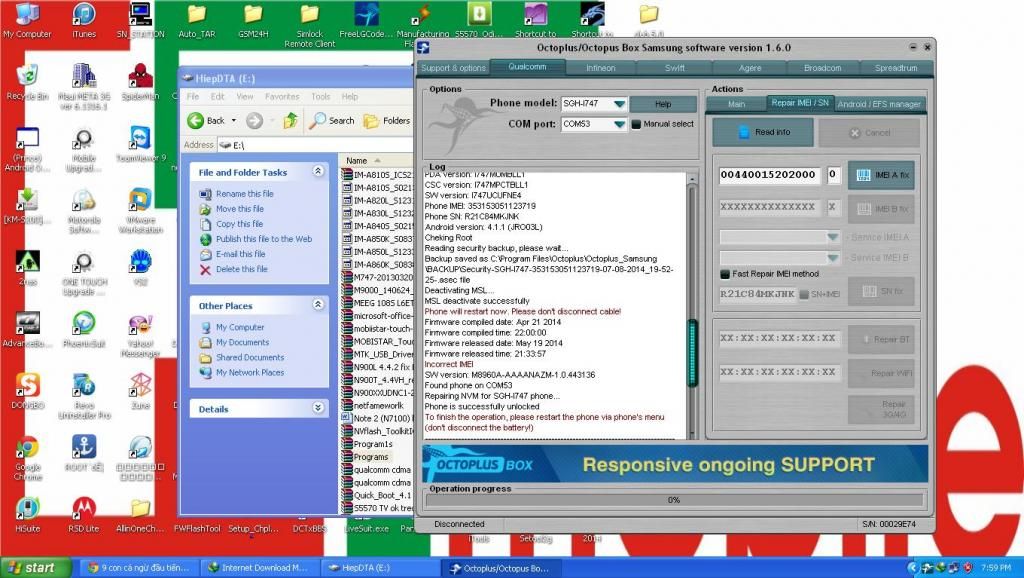This screenshot has height=578, width=1024.
Task: Click IMEI A fix button
Action: click(881, 175)
